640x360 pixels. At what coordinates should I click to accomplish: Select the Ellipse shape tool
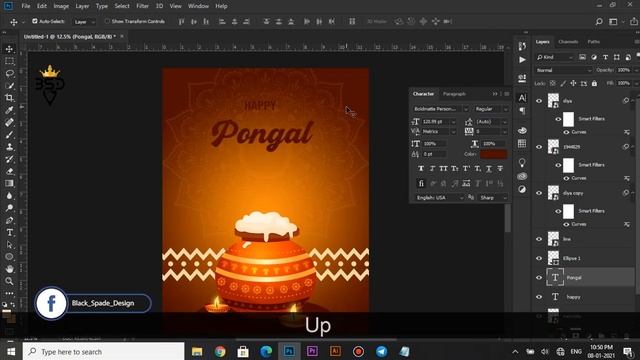(x=9, y=257)
